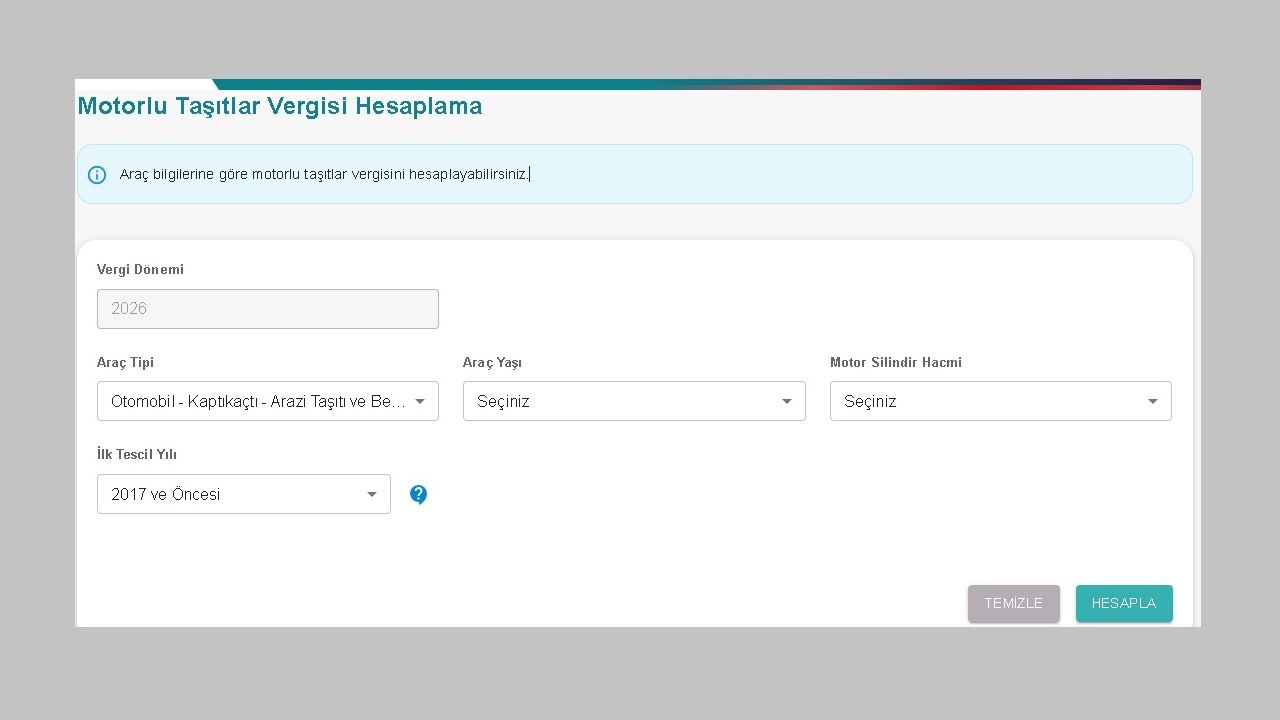This screenshot has width=1280, height=720.
Task: Click the Araç Tipi label
Action: (x=125, y=363)
